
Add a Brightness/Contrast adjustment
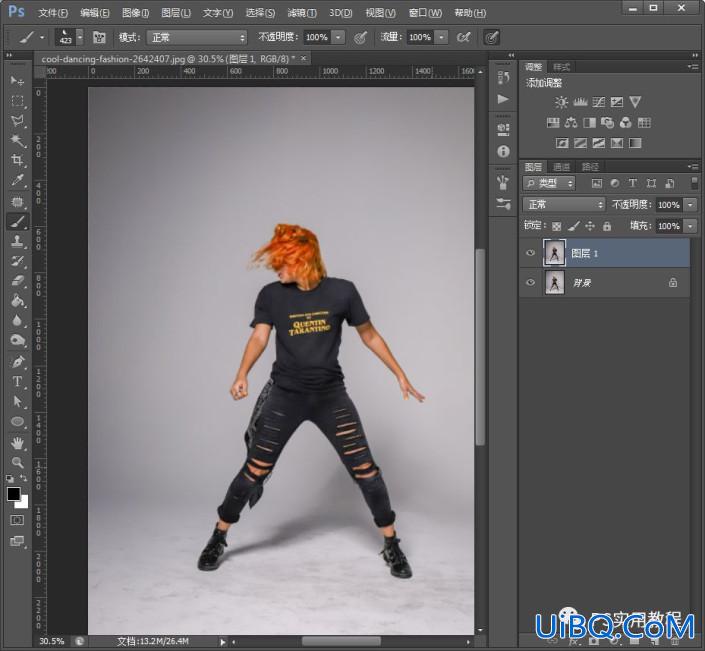[561, 102]
